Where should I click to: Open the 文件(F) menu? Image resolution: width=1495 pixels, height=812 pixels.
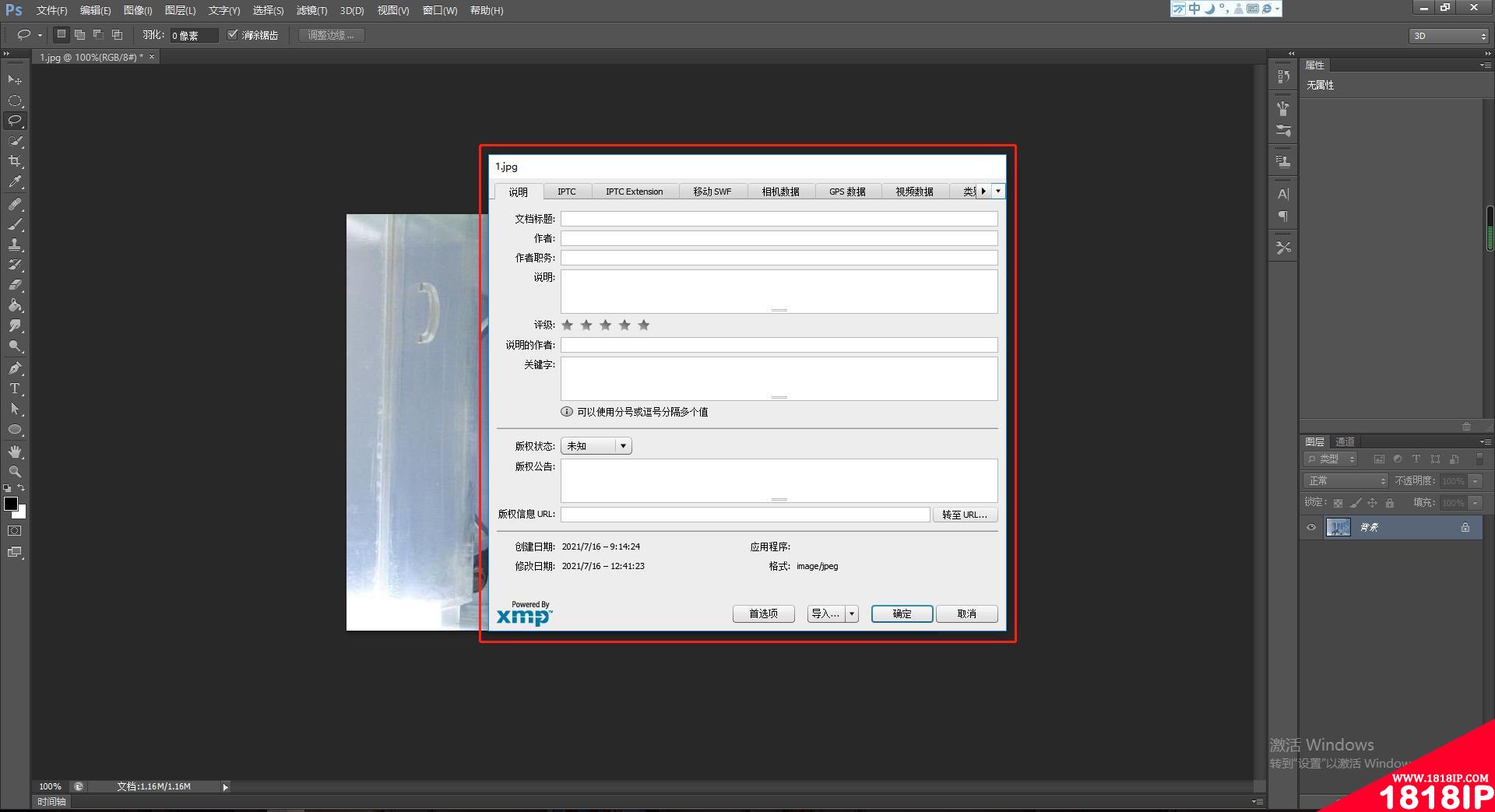coord(51,10)
